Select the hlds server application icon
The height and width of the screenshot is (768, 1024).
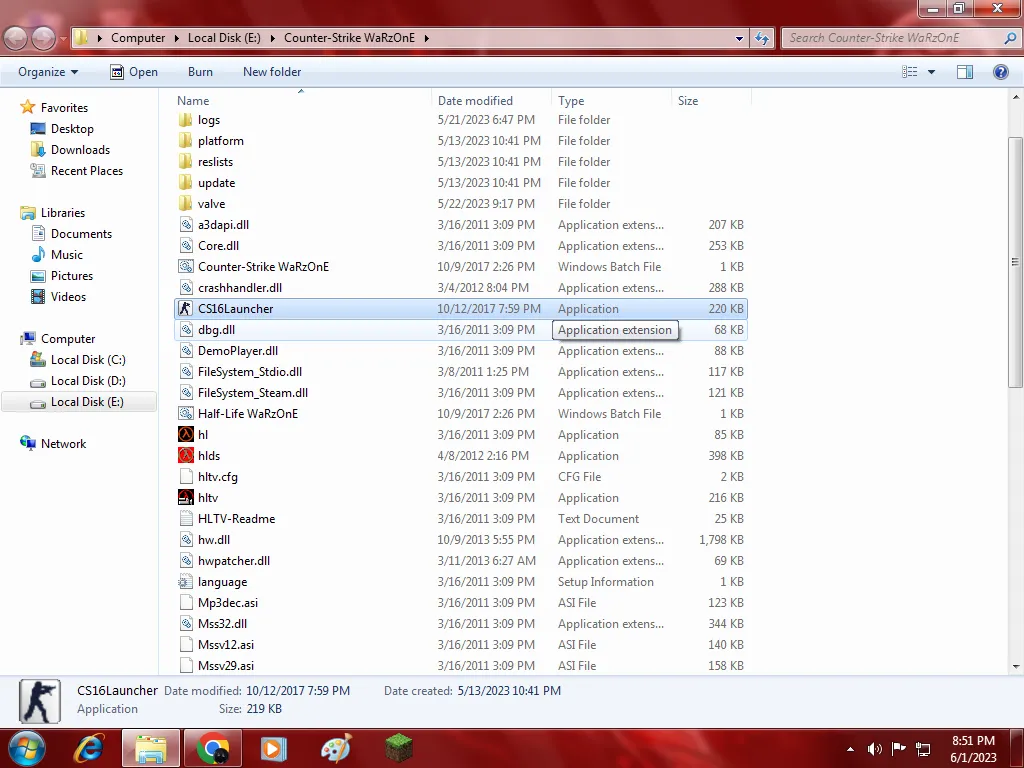point(185,456)
